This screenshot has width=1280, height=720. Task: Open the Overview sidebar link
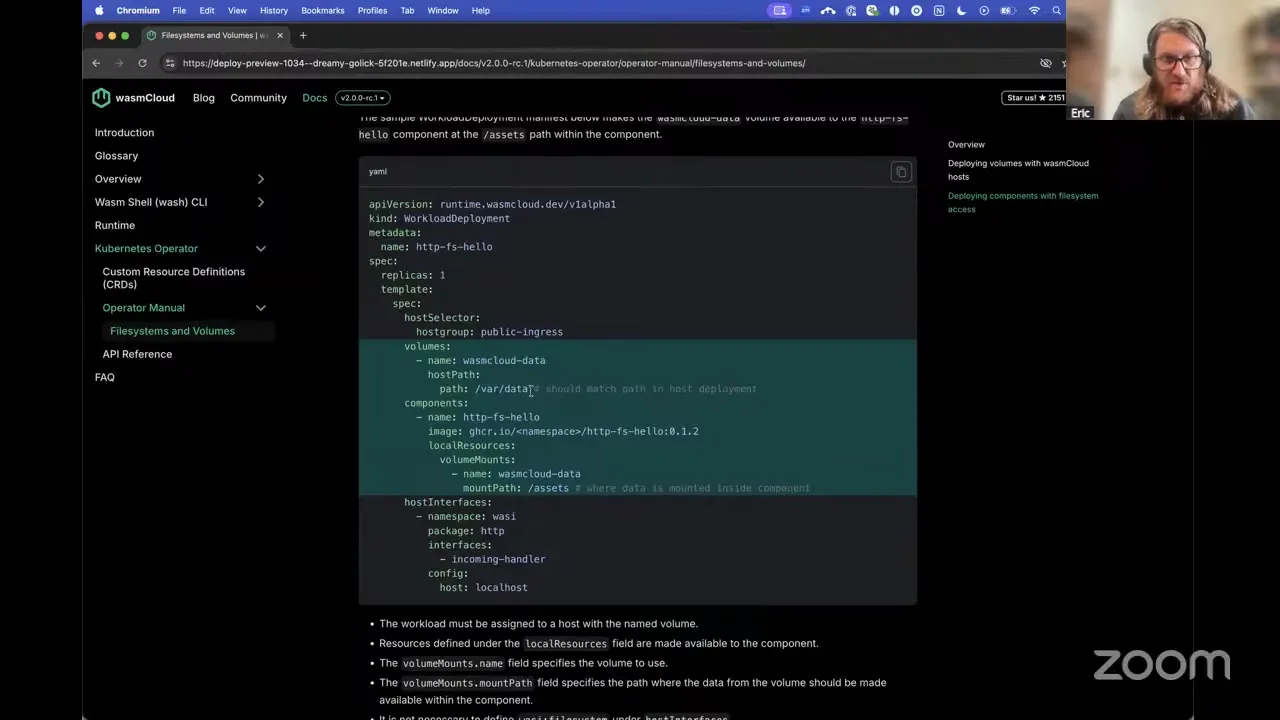tap(118, 179)
